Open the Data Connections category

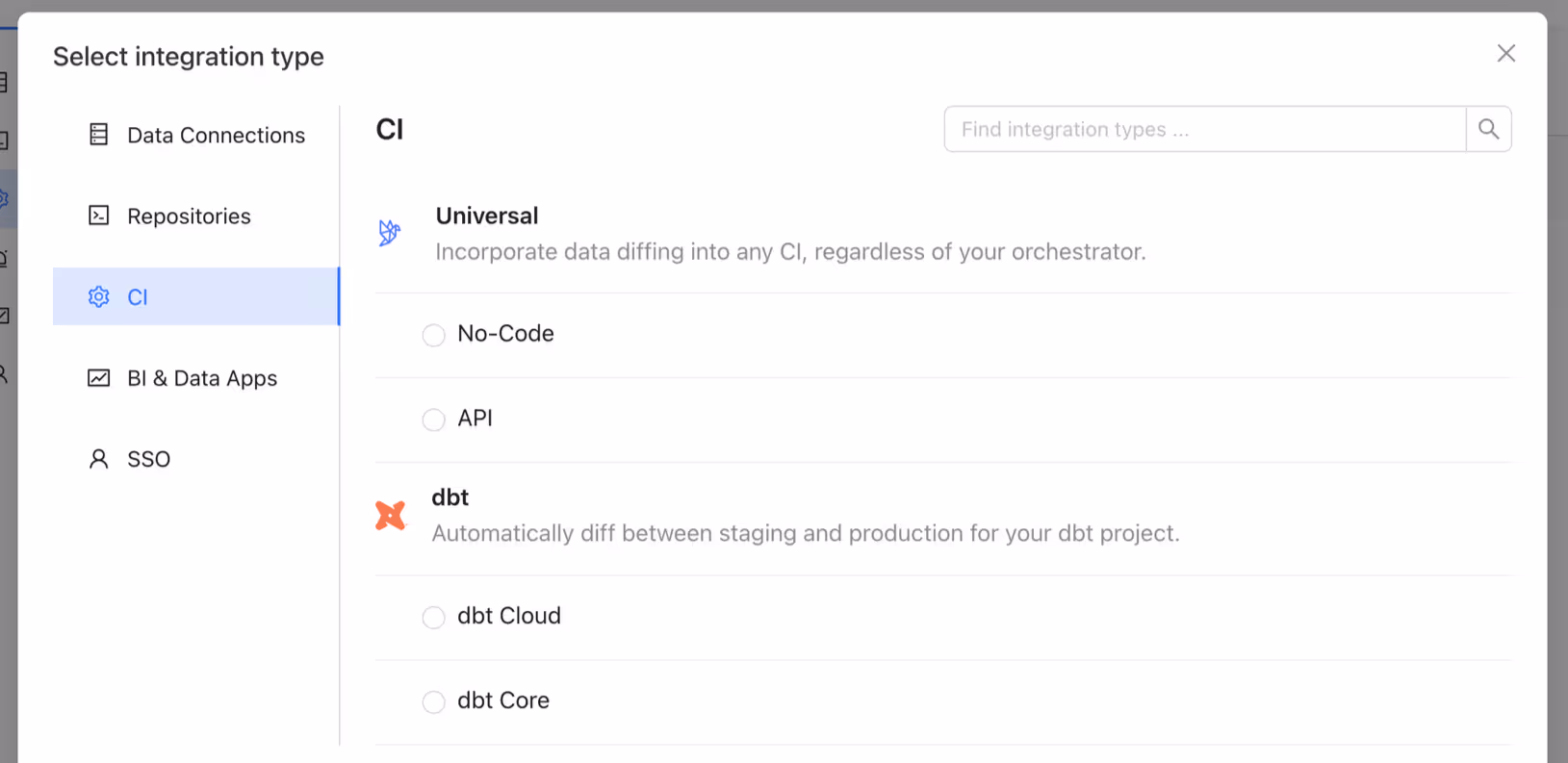196,135
